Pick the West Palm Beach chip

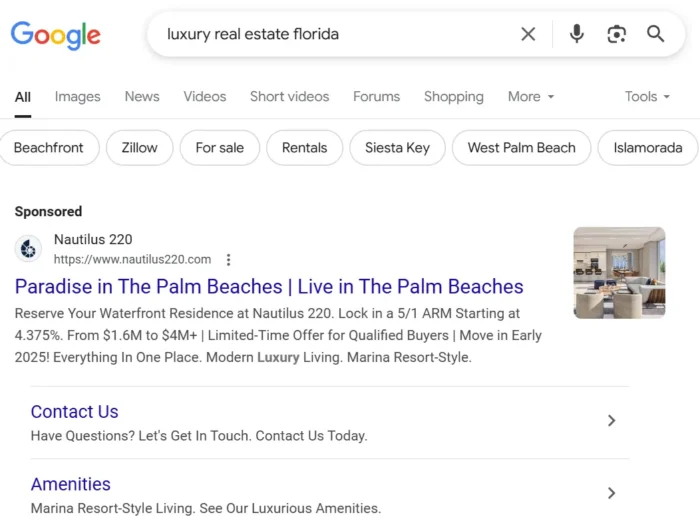tap(521, 148)
